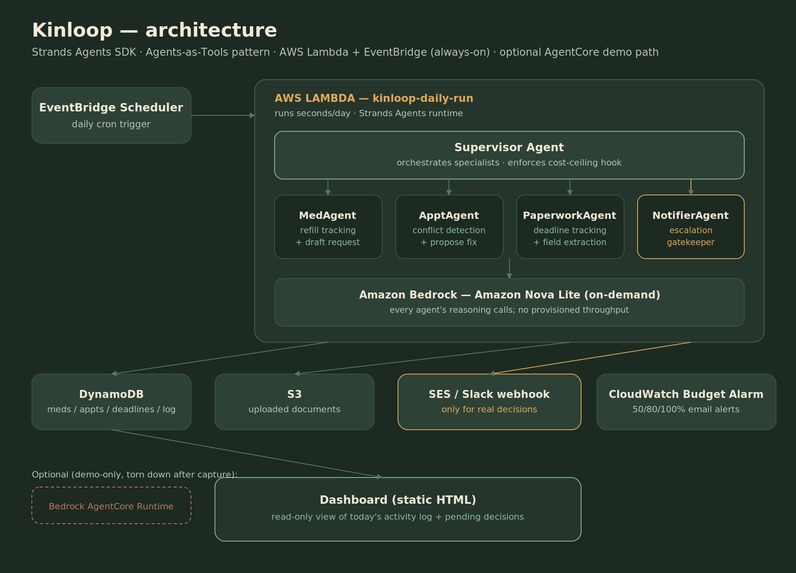Click '50/80/100% email alerts' text
This screenshot has height=573, width=796.
686,409
